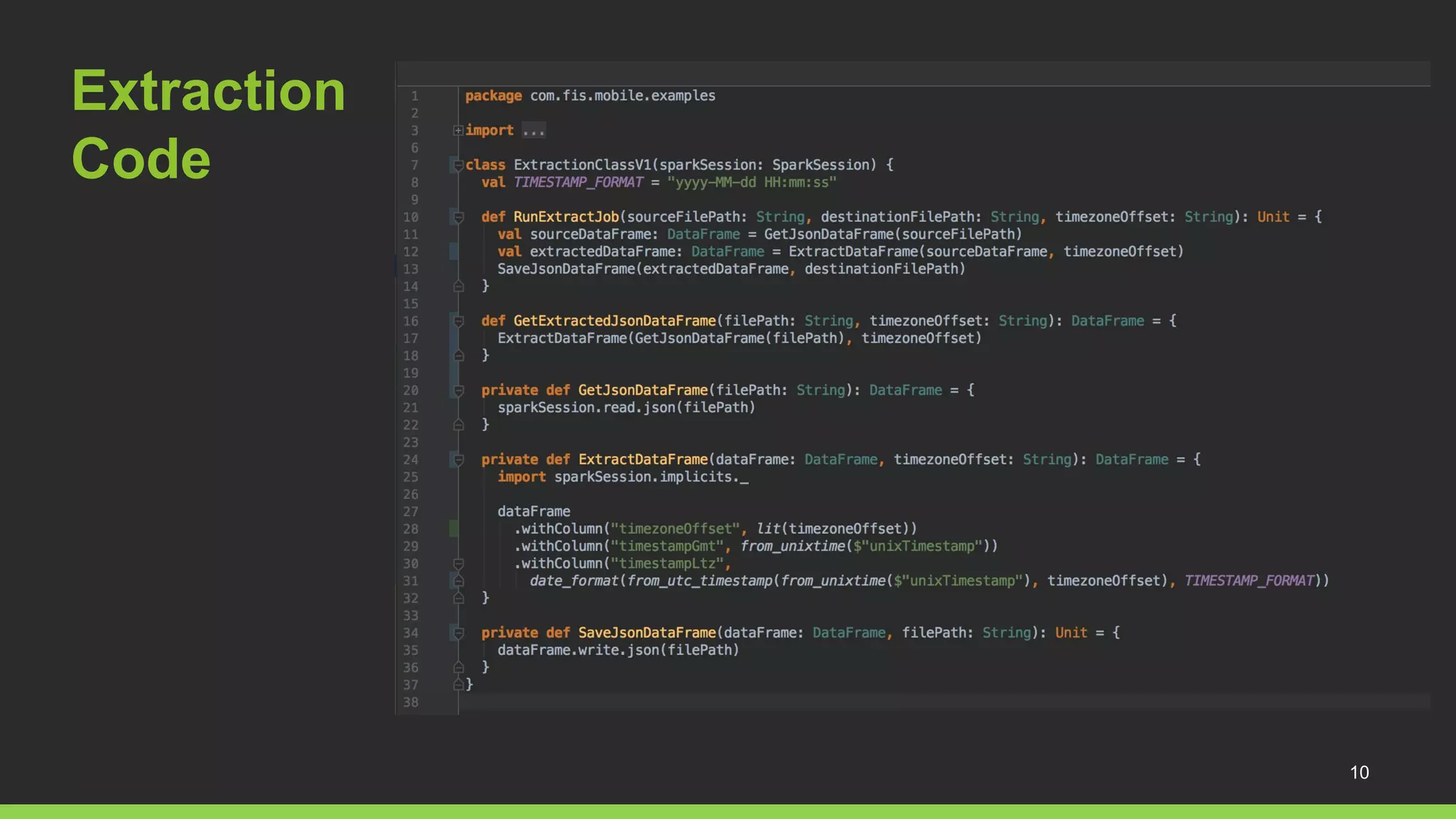Click the "timezoneOffset" string on line 28
Viewport: 1456px width, 819px height.
[x=675, y=529]
